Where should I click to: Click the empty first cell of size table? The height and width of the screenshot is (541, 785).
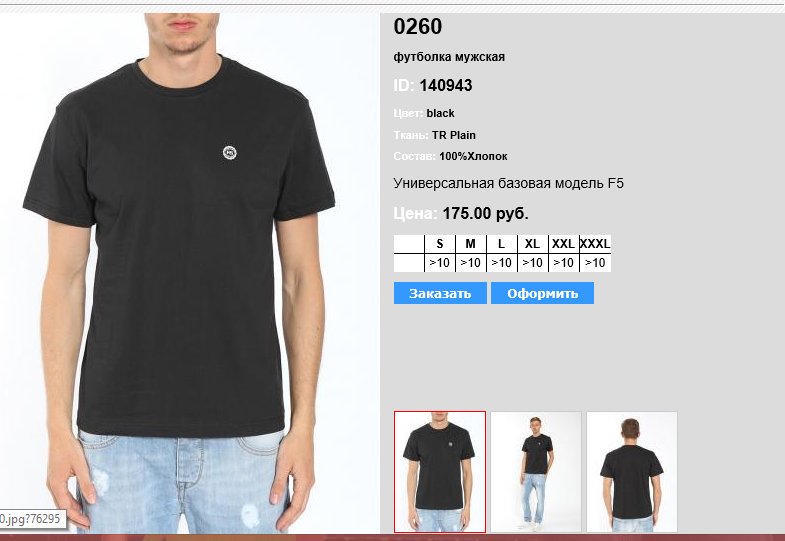pos(409,244)
